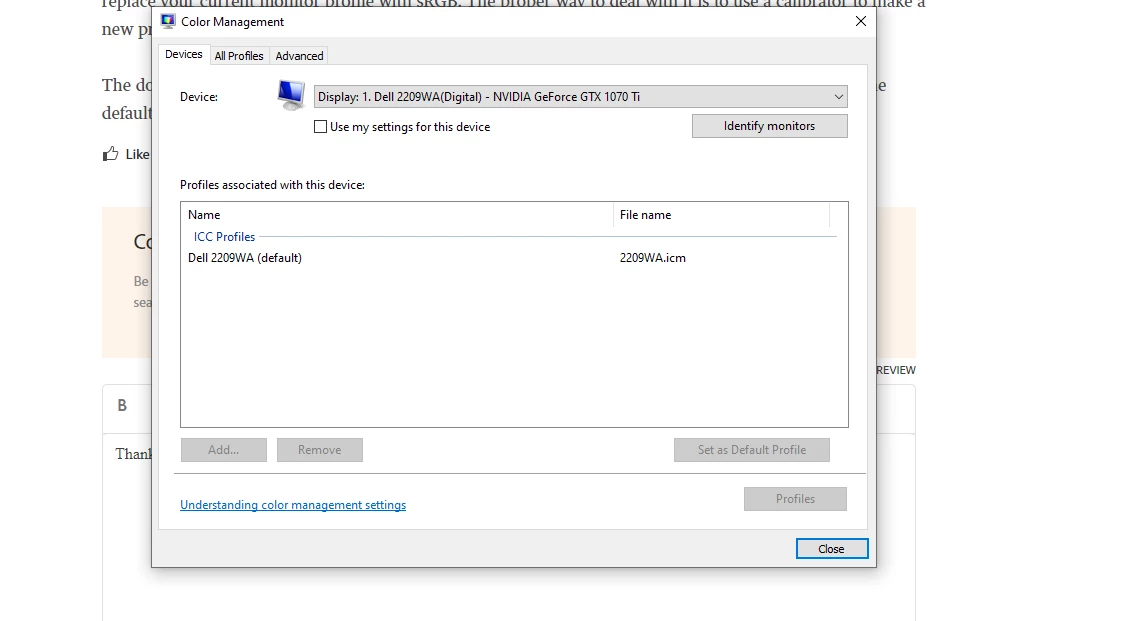Click the Like thumbs-up icon in background page
This screenshot has height=621, width=1122.
tap(110, 154)
